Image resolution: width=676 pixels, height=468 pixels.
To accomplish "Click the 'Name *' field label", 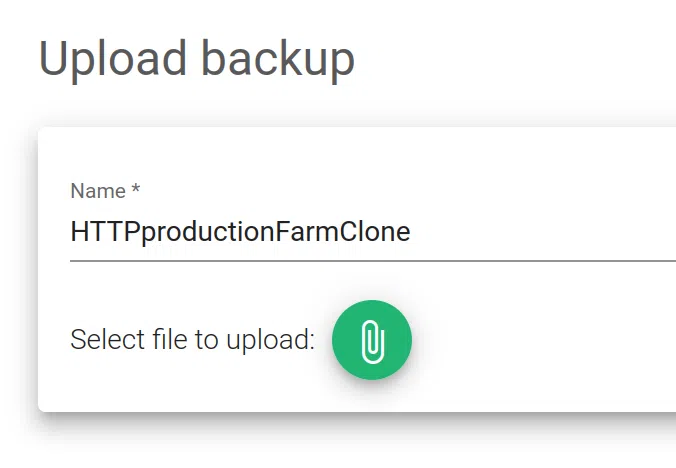I will pyautogui.click(x=98, y=190).
